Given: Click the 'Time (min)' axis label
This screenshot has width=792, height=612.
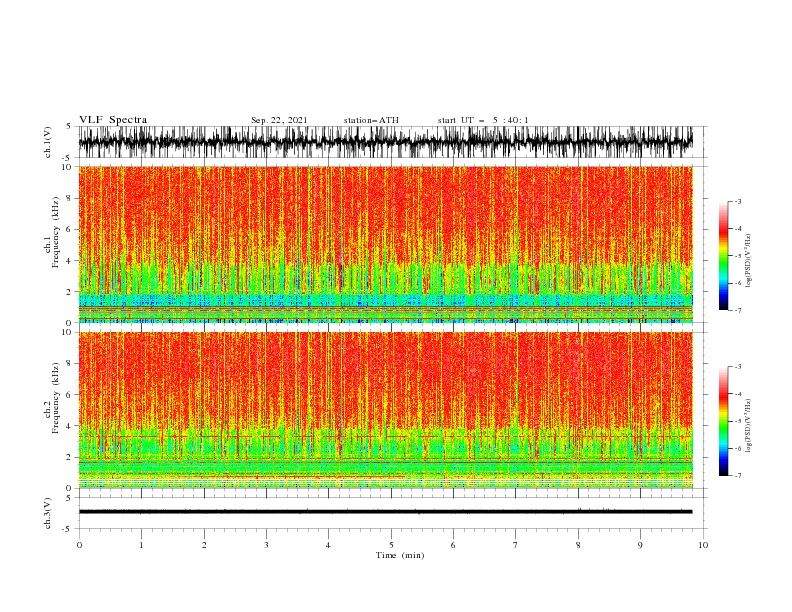Looking at the screenshot, I should 400,555.
